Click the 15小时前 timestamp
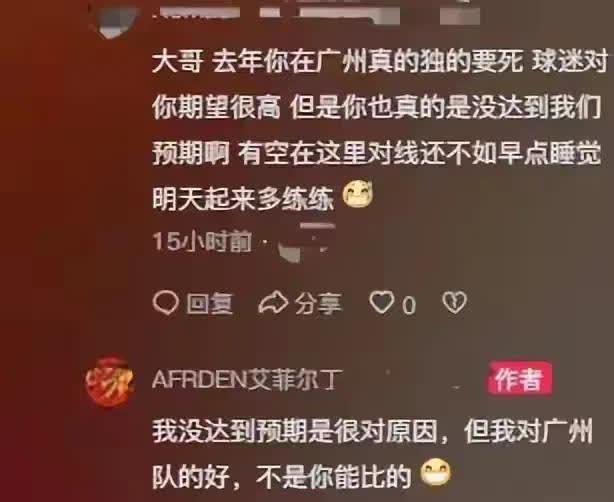The height and width of the screenshot is (502, 614). [x=202, y=241]
